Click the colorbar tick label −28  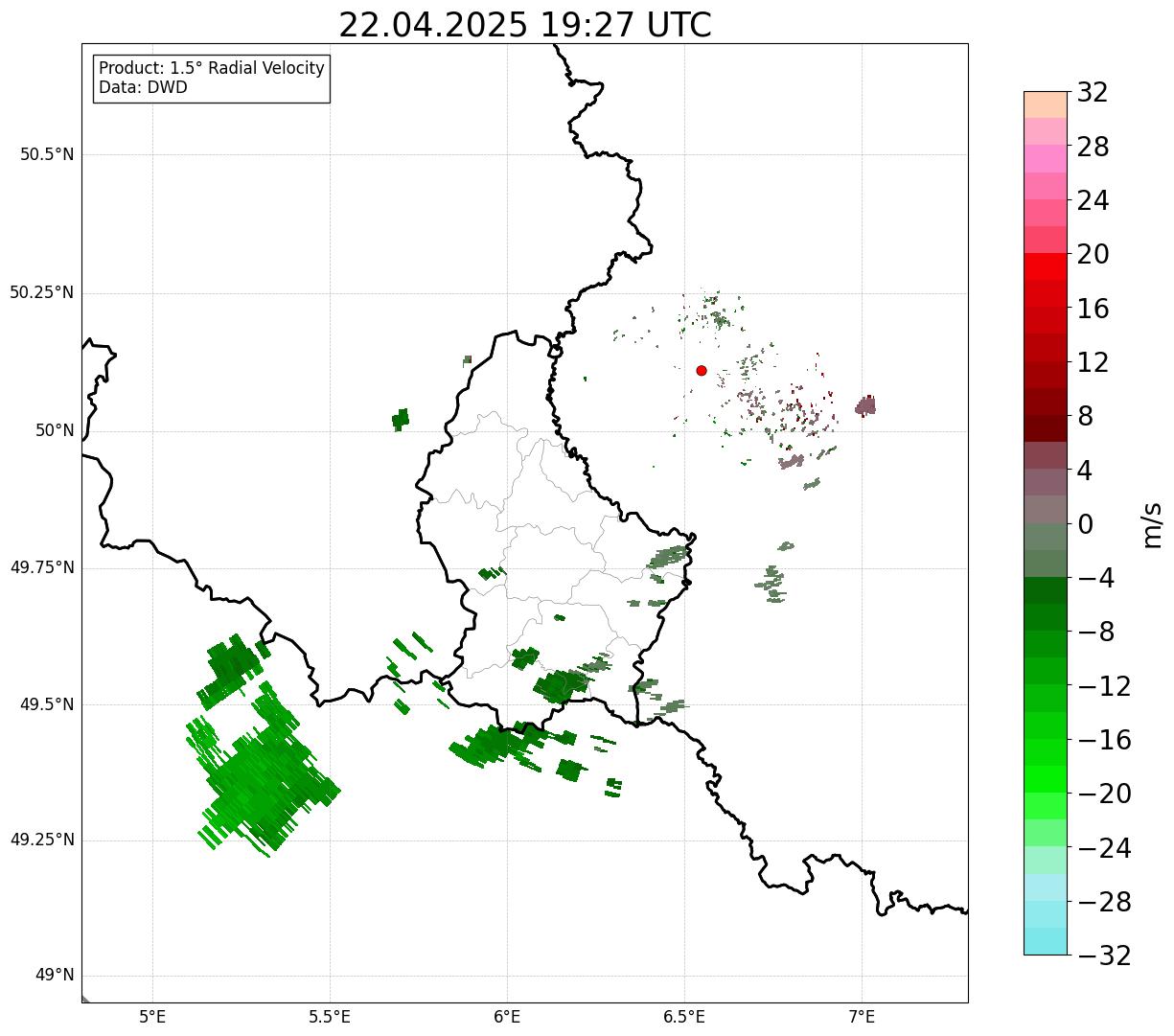pyautogui.click(x=1104, y=902)
